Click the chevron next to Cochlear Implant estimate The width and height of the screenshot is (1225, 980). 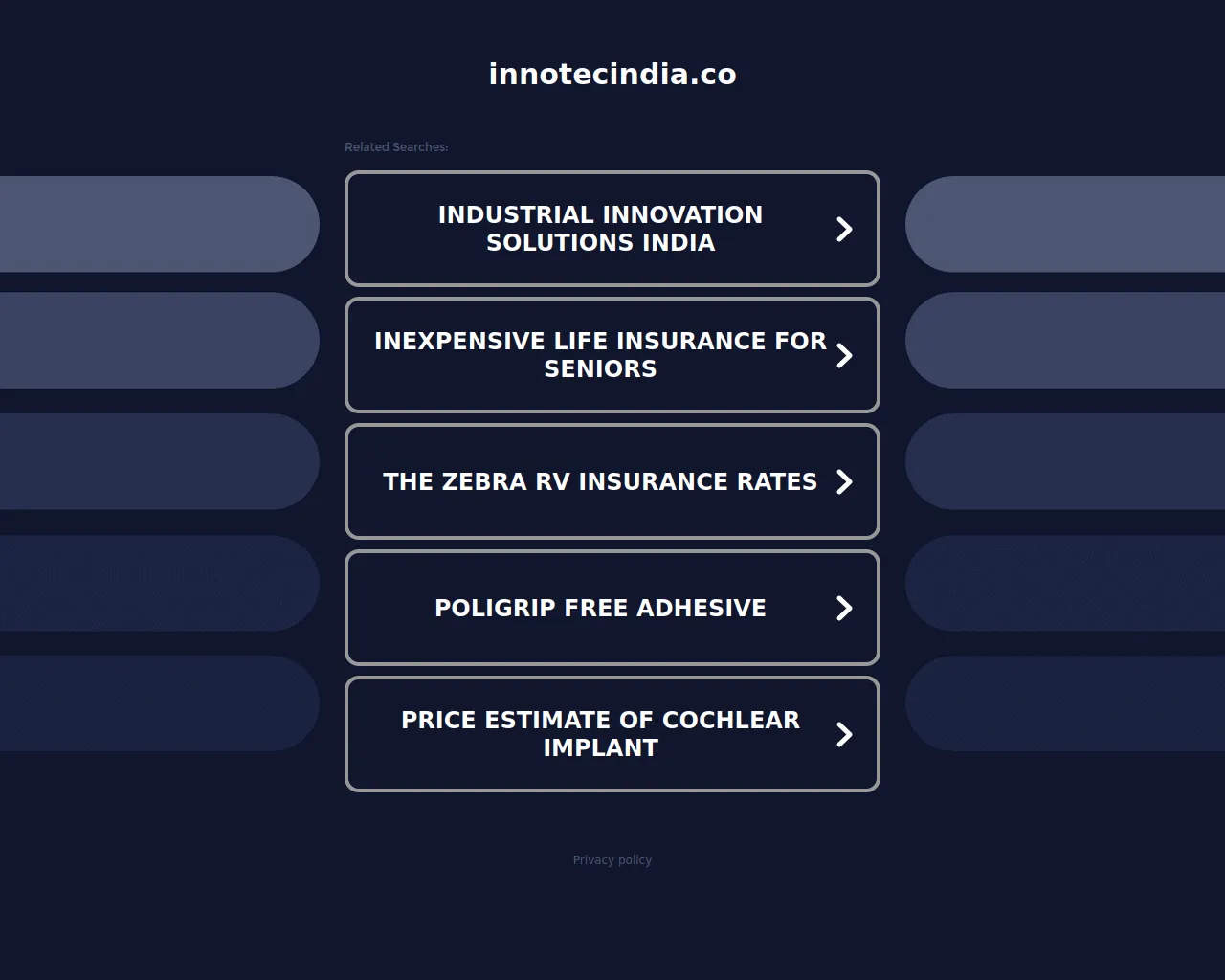(x=844, y=734)
